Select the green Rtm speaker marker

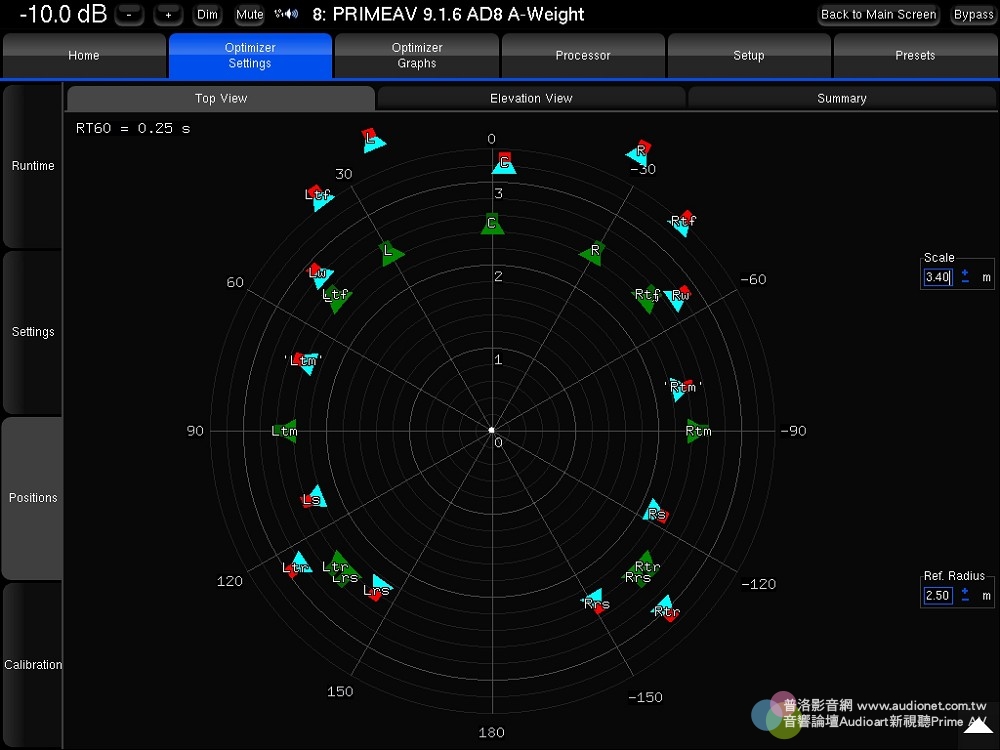click(697, 431)
